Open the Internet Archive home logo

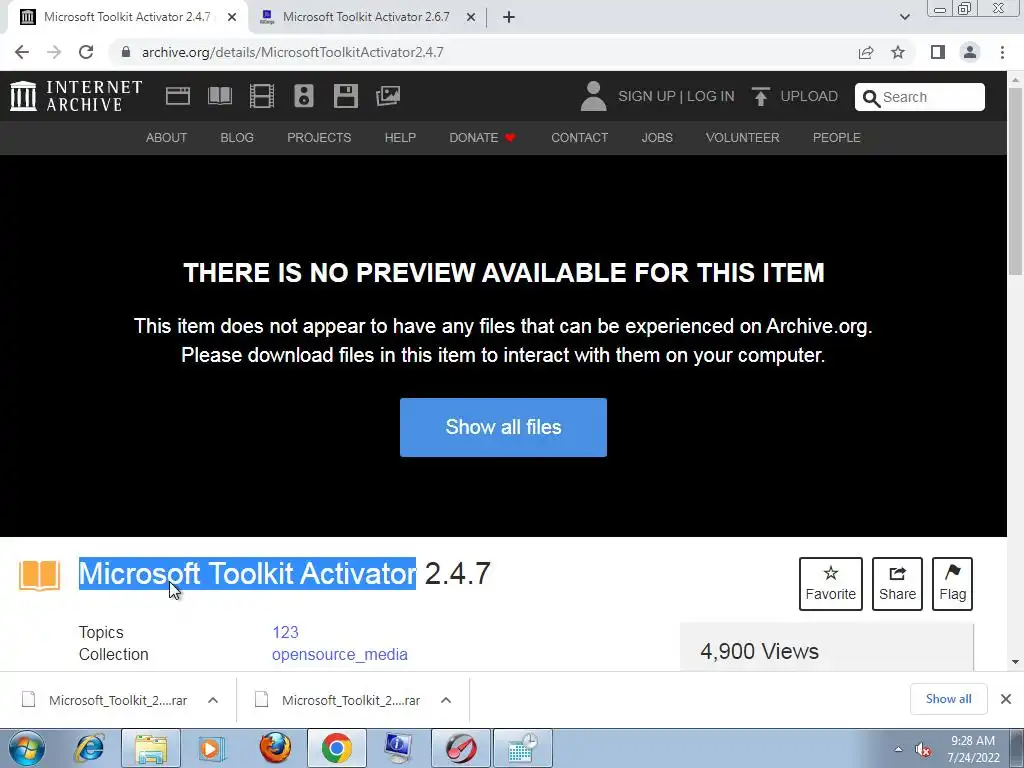click(x=76, y=96)
